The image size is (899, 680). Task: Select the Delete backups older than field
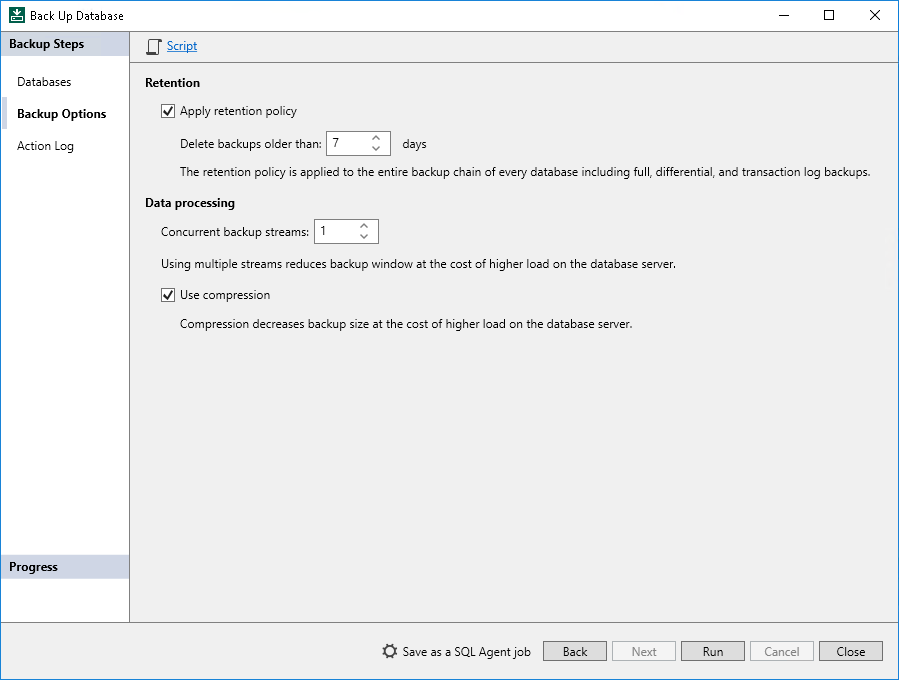tap(350, 143)
